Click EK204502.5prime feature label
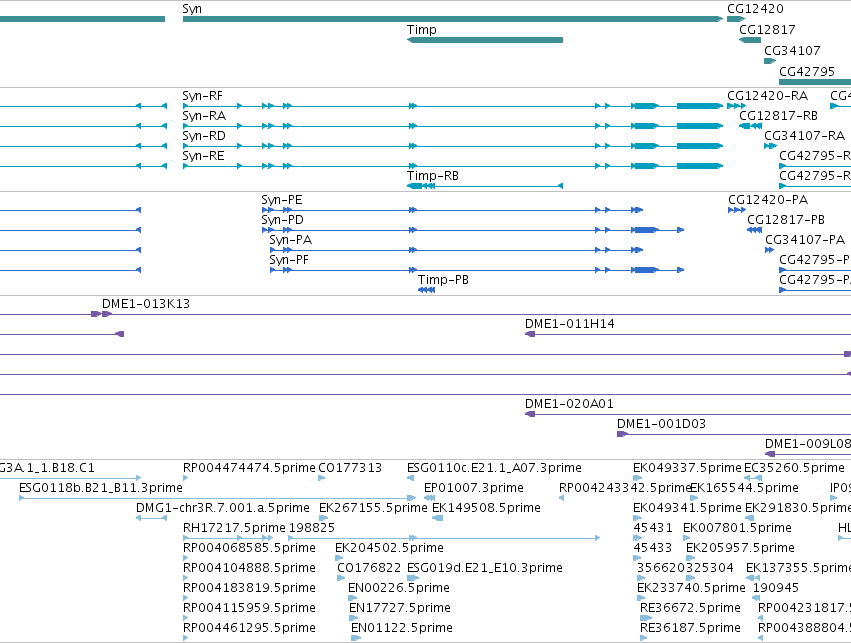The width and height of the screenshot is (851, 643). tap(389, 548)
